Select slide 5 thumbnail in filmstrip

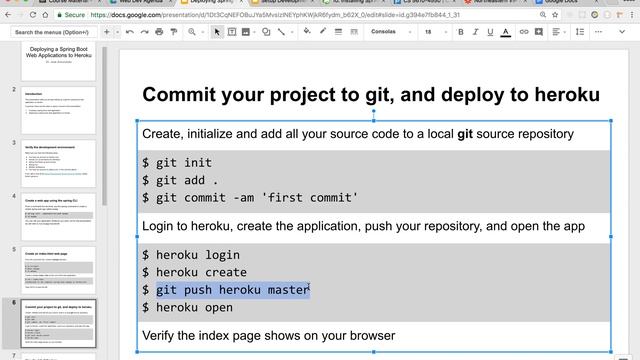[58, 270]
